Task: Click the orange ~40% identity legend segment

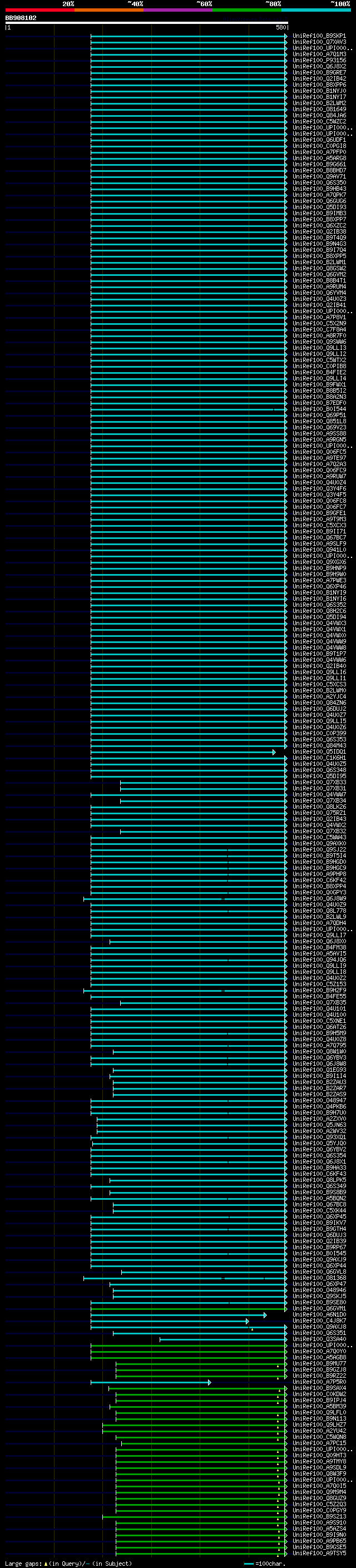Action: coord(109,11)
